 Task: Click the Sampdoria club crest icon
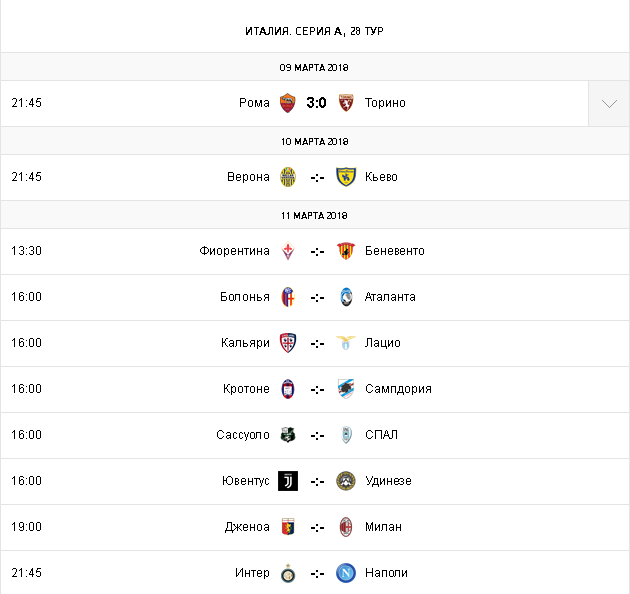coord(346,389)
